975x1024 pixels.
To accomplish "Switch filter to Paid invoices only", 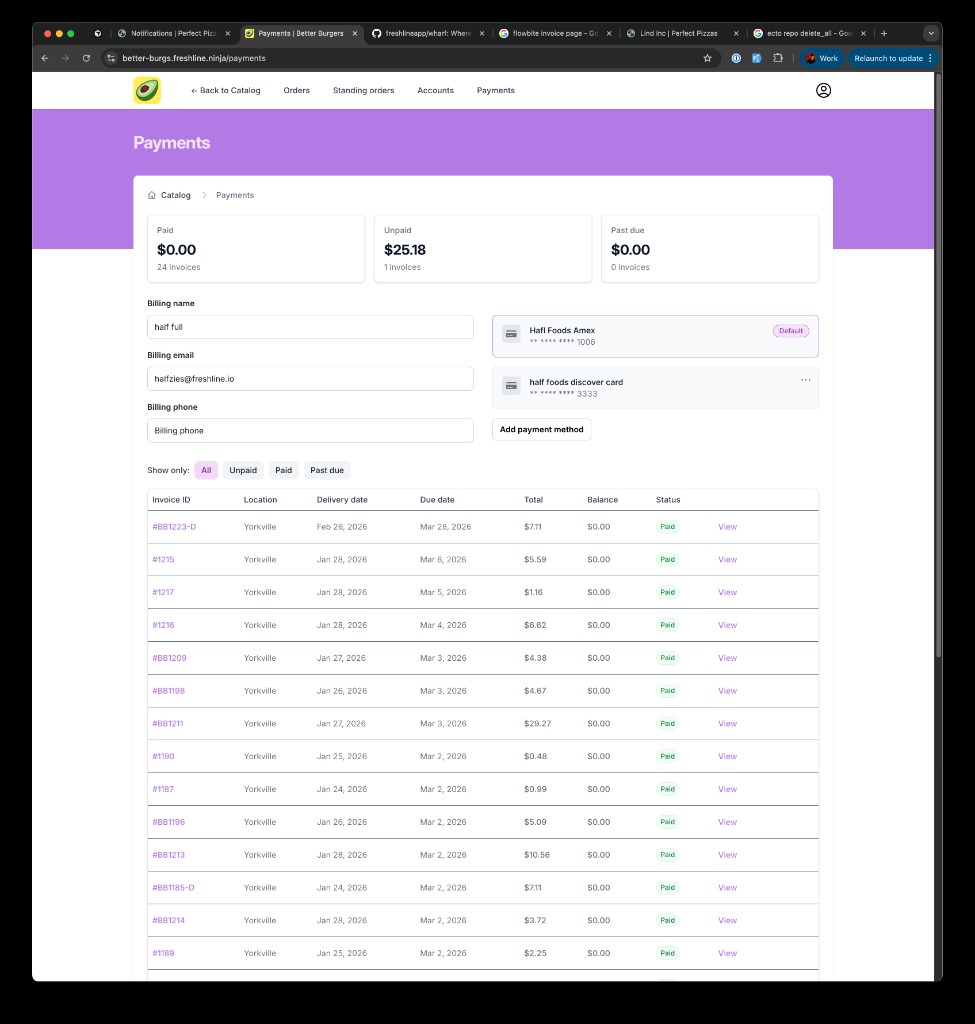I will coord(283,470).
